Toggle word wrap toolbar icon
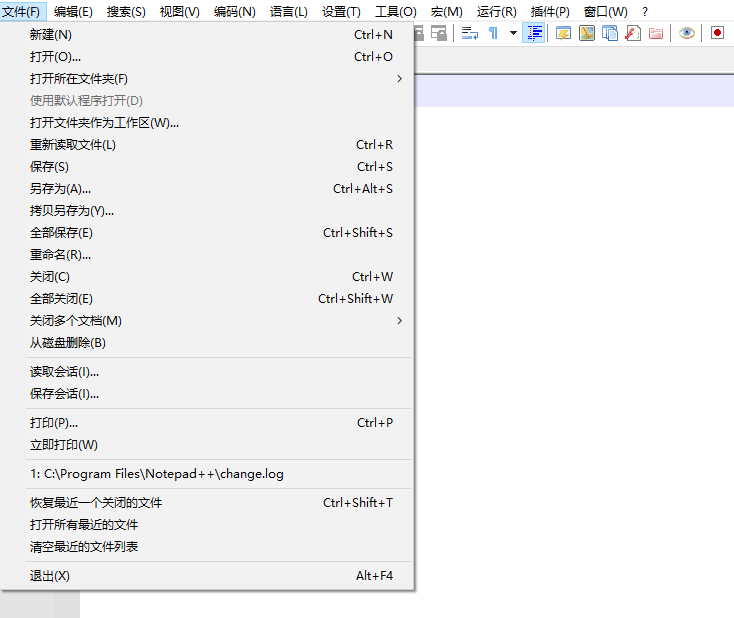 pyautogui.click(x=470, y=33)
